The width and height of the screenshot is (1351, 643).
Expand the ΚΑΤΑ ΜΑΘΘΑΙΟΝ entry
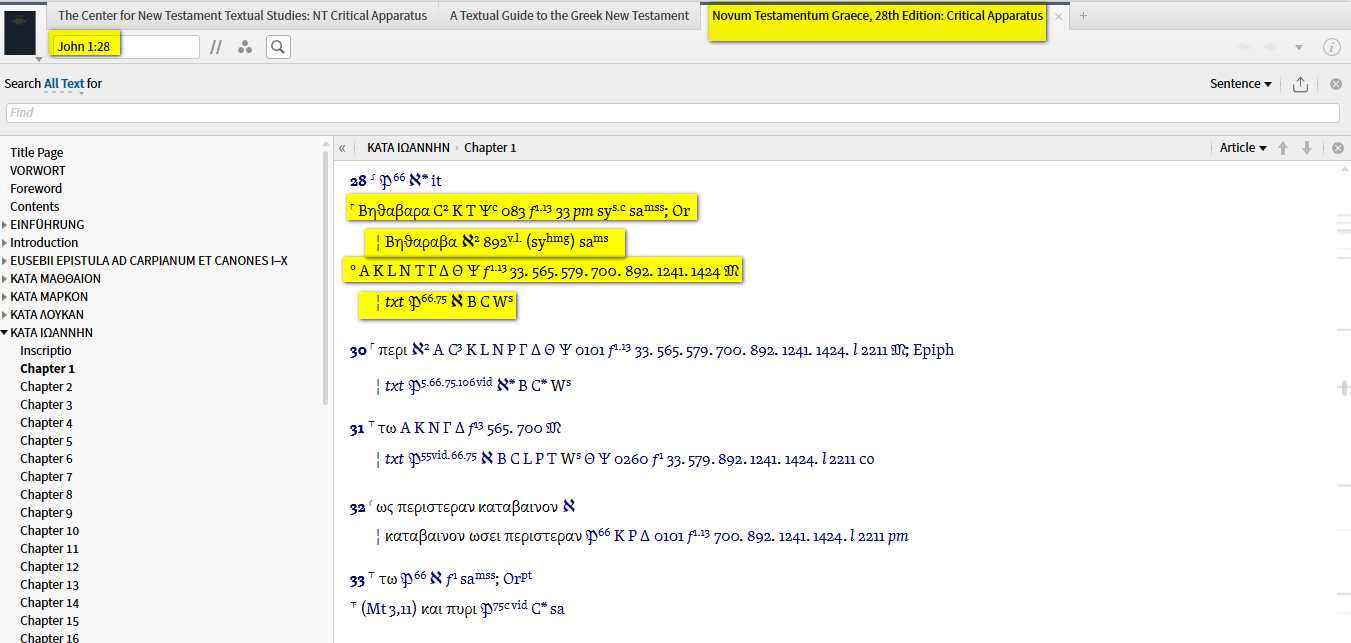tap(5, 279)
